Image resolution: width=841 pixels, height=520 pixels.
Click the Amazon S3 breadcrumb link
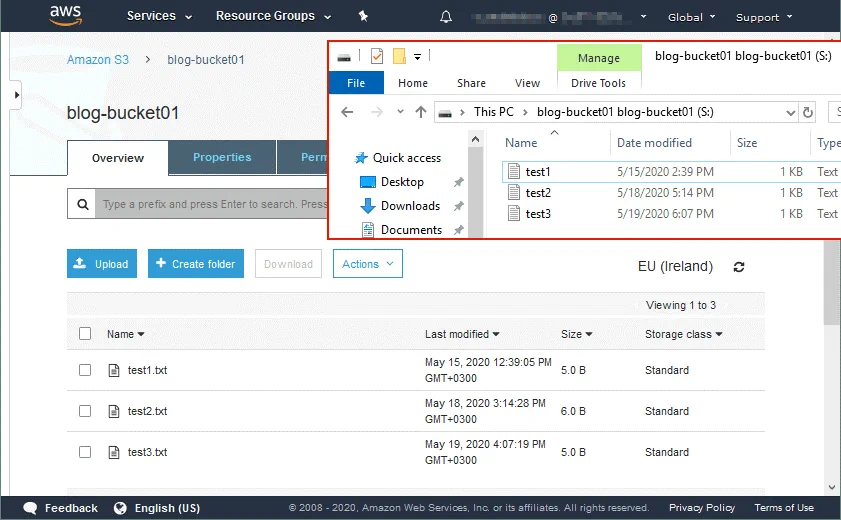[x=98, y=60]
